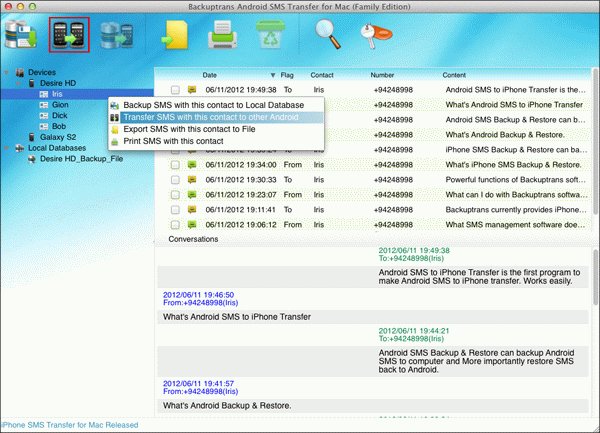Viewport: 600px width, 433px height.
Task: Click the contact card icon beside Dick
Action: pos(44,116)
